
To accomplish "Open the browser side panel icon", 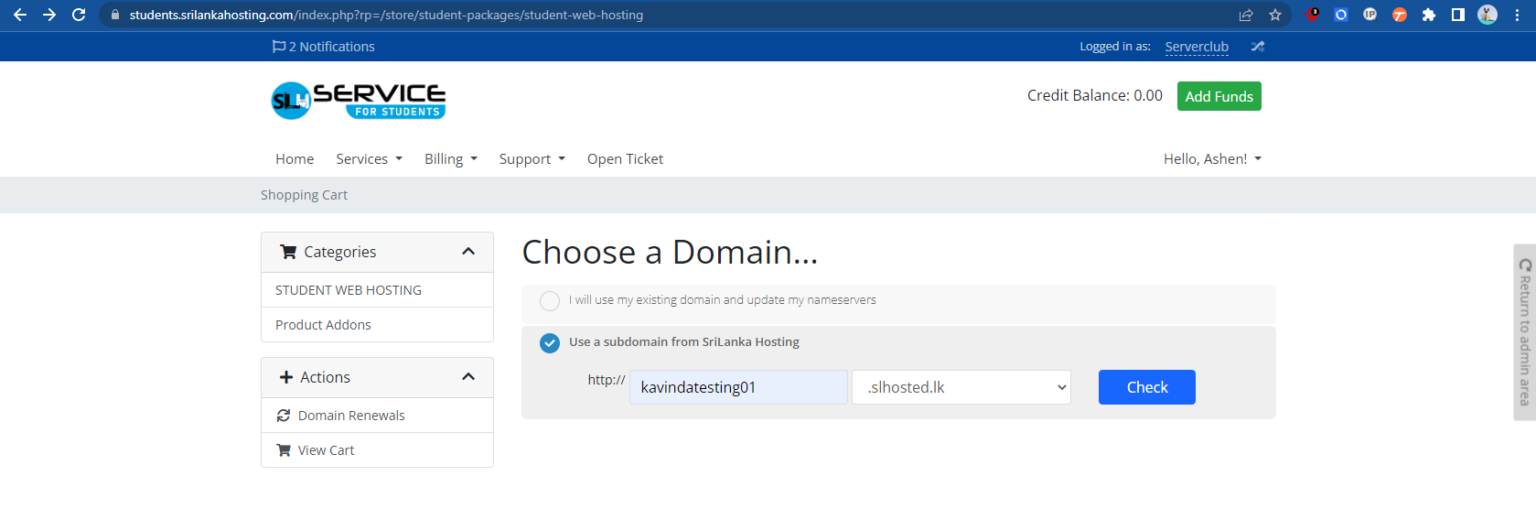I will coord(1458,15).
